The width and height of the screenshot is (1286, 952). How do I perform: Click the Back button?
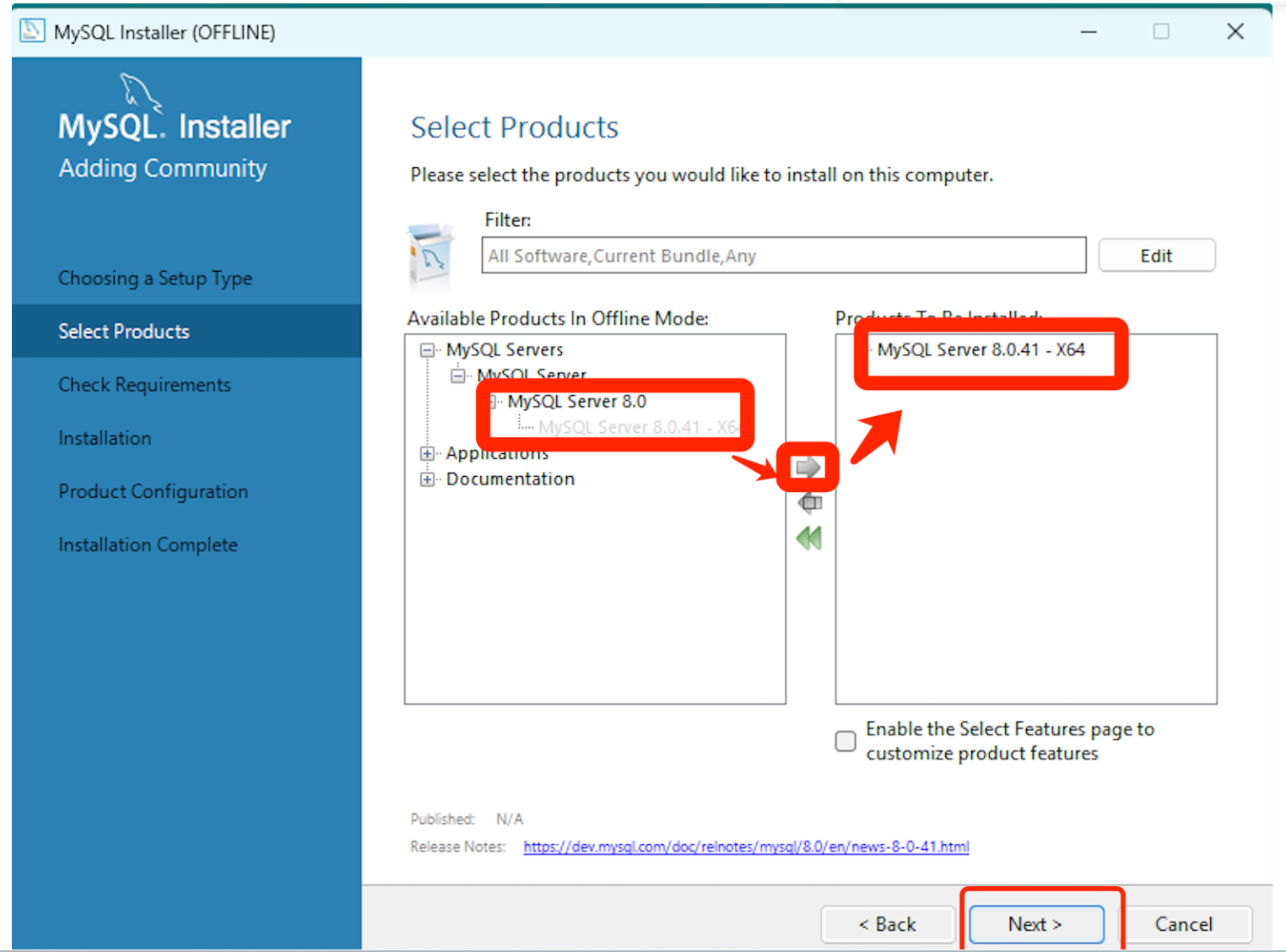[887, 924]
